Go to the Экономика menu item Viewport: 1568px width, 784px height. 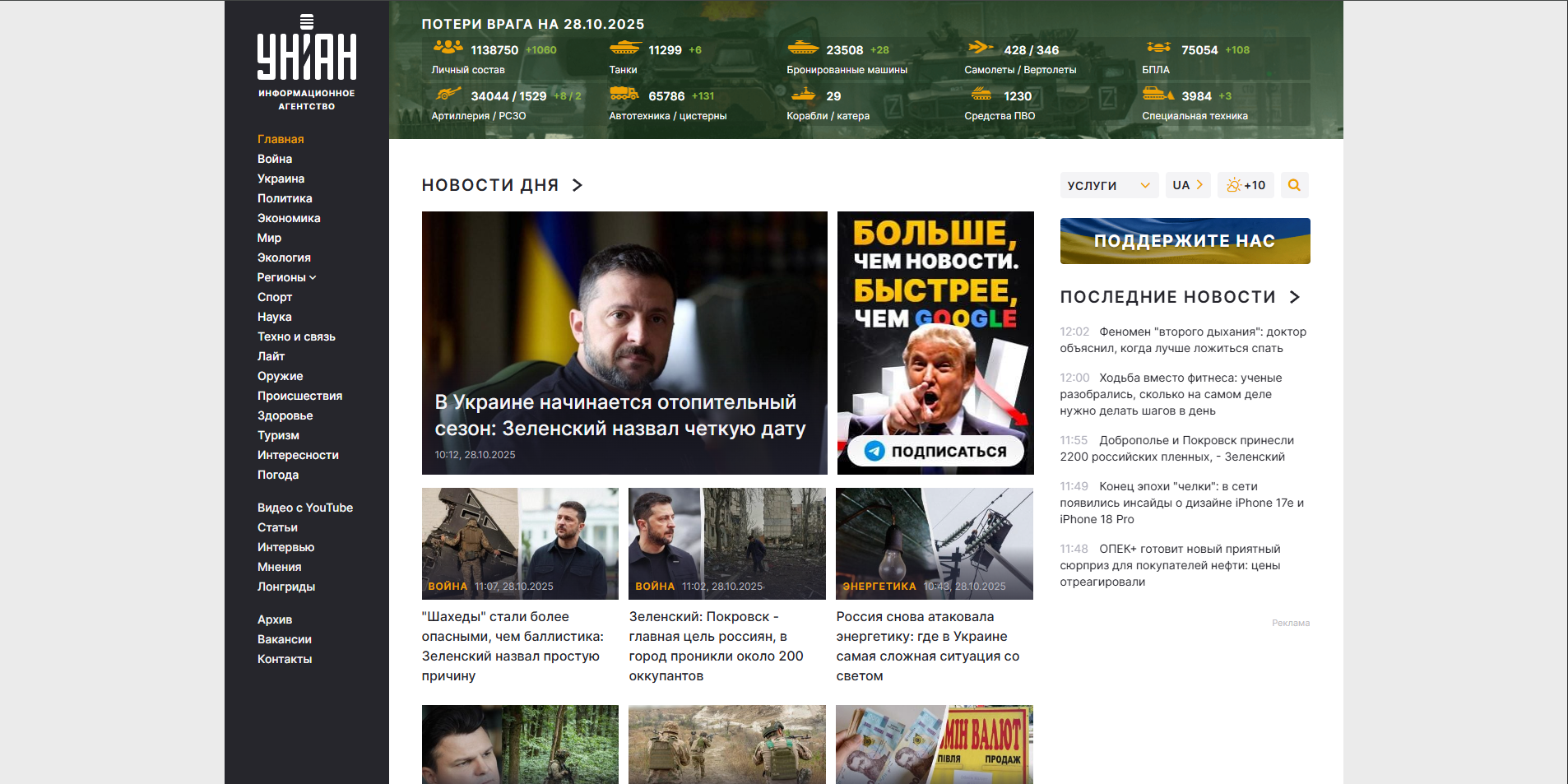289,218
